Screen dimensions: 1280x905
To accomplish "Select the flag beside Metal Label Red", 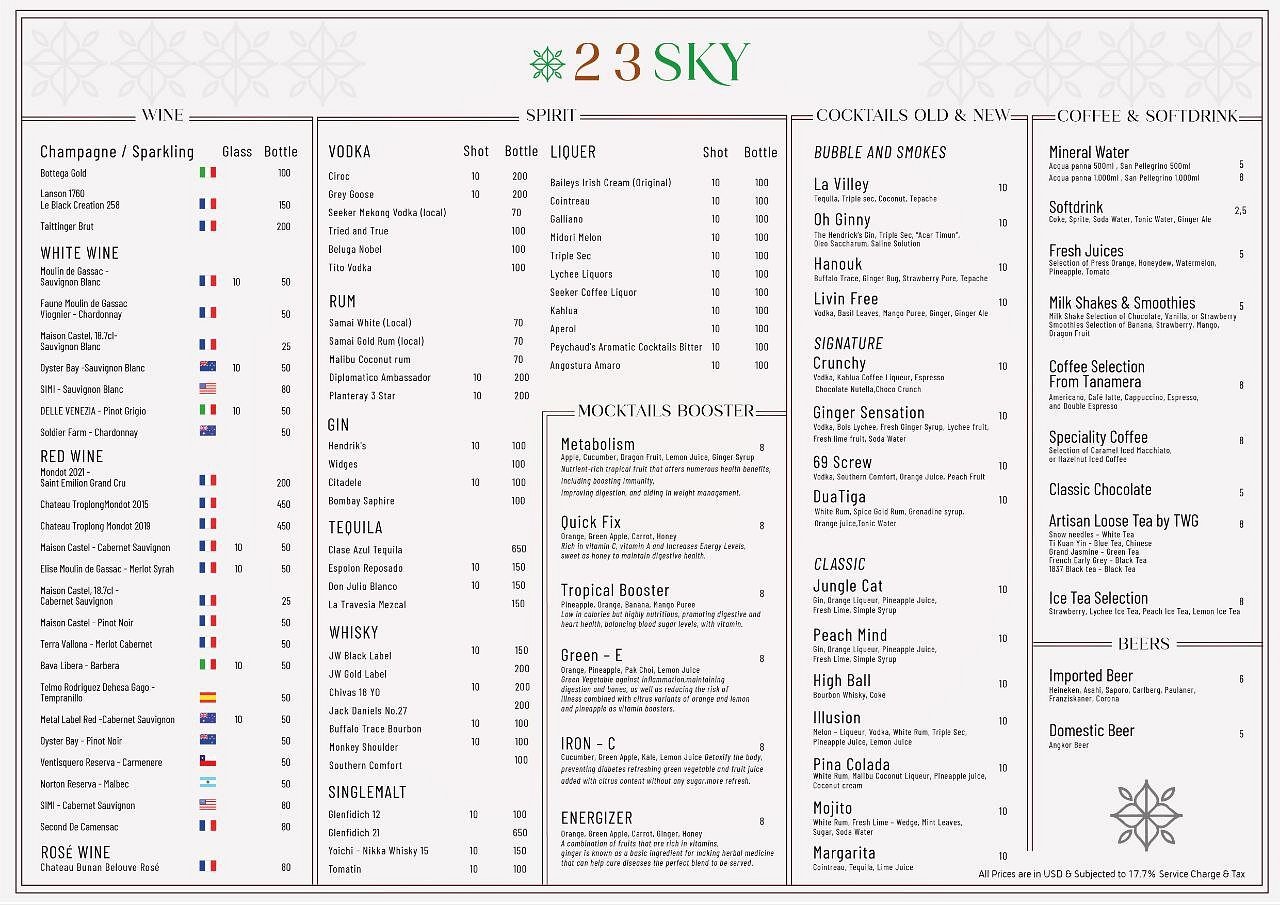I will tap(207, 718).
